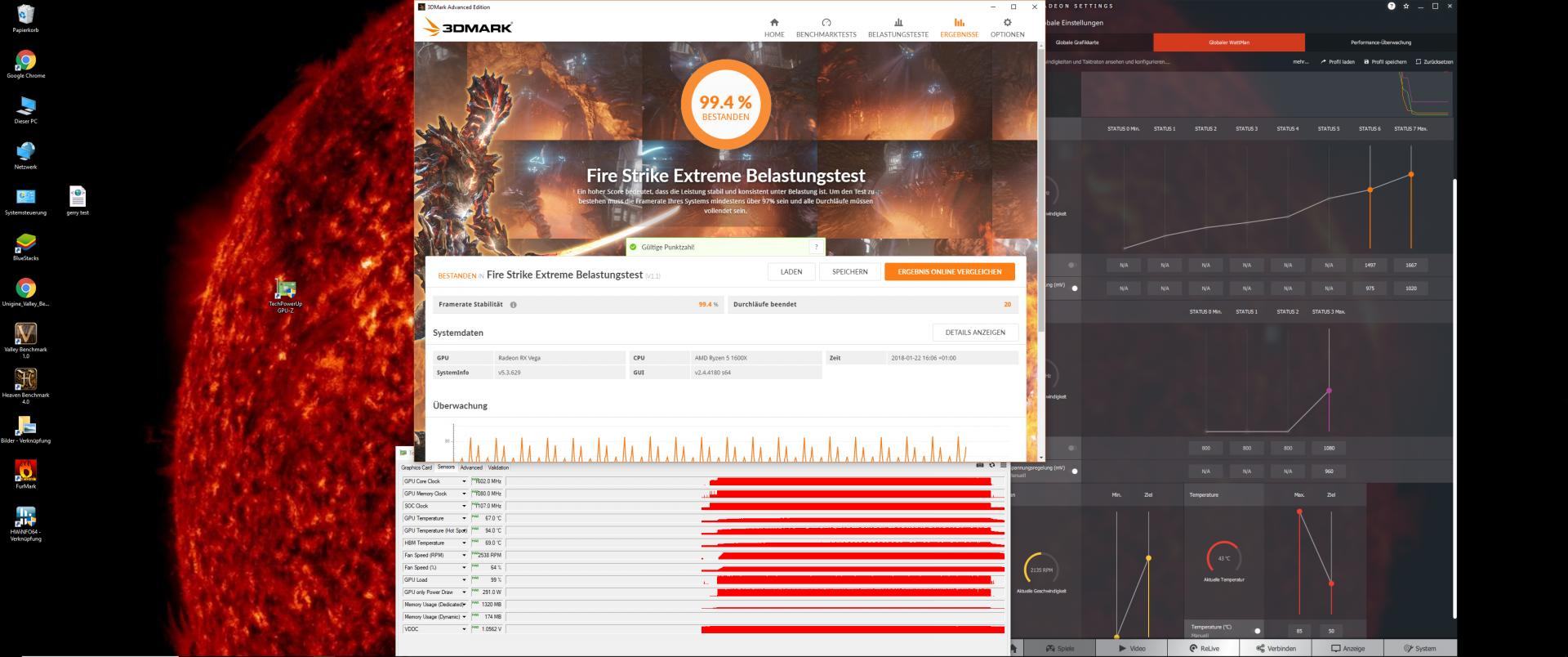Click Ergebnis Online Vergleichen button
1568x657 pixels.
(949, 271)
